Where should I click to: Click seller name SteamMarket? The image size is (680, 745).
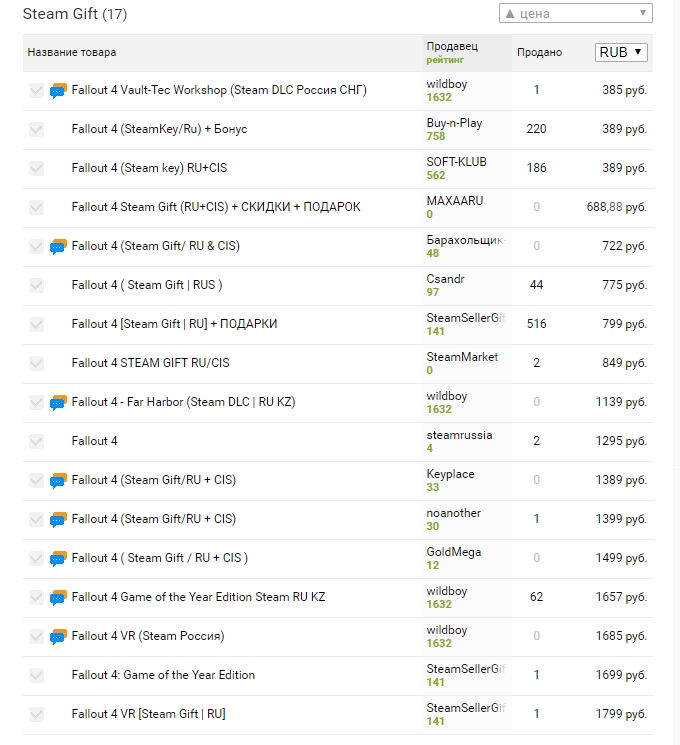pos(462,357)
